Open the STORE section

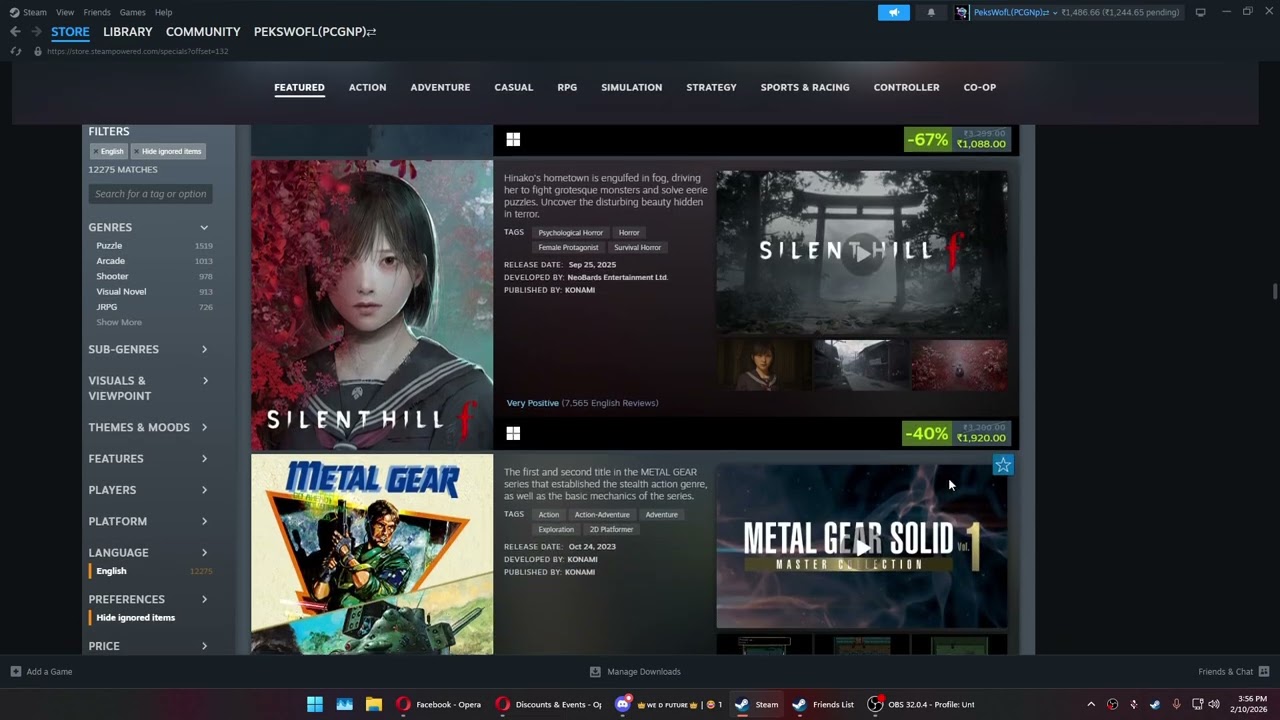click(70, 32)
